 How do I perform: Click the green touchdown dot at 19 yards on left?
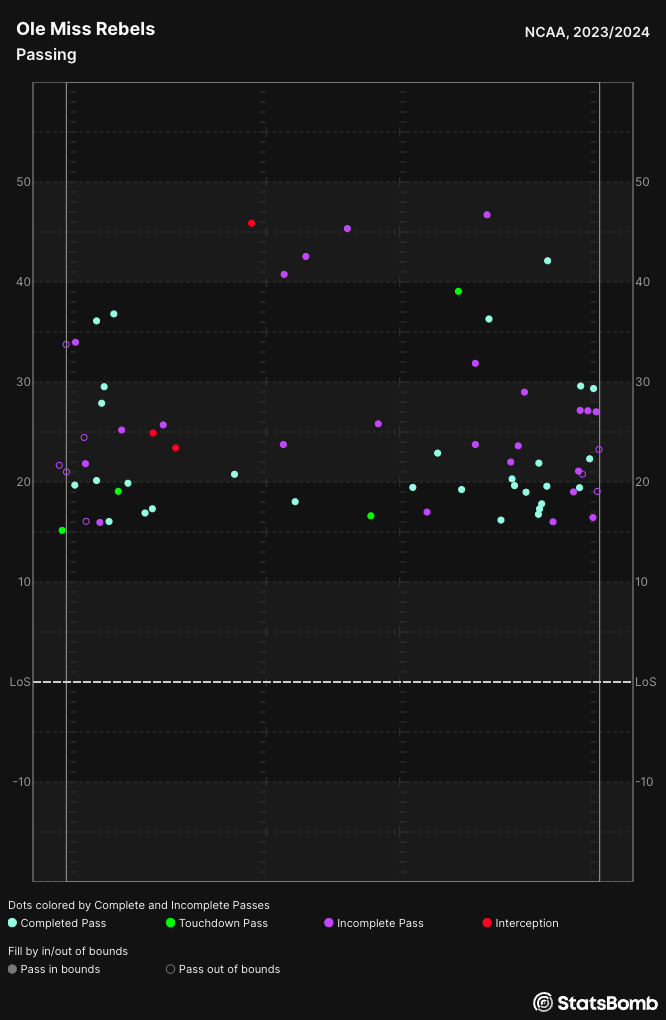coord(118,492)
